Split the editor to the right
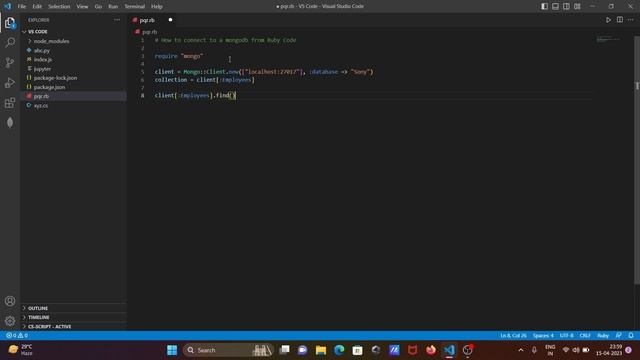The height and width of the screenshot is (360, 640). pyautogui.click(x=620, y=20)
